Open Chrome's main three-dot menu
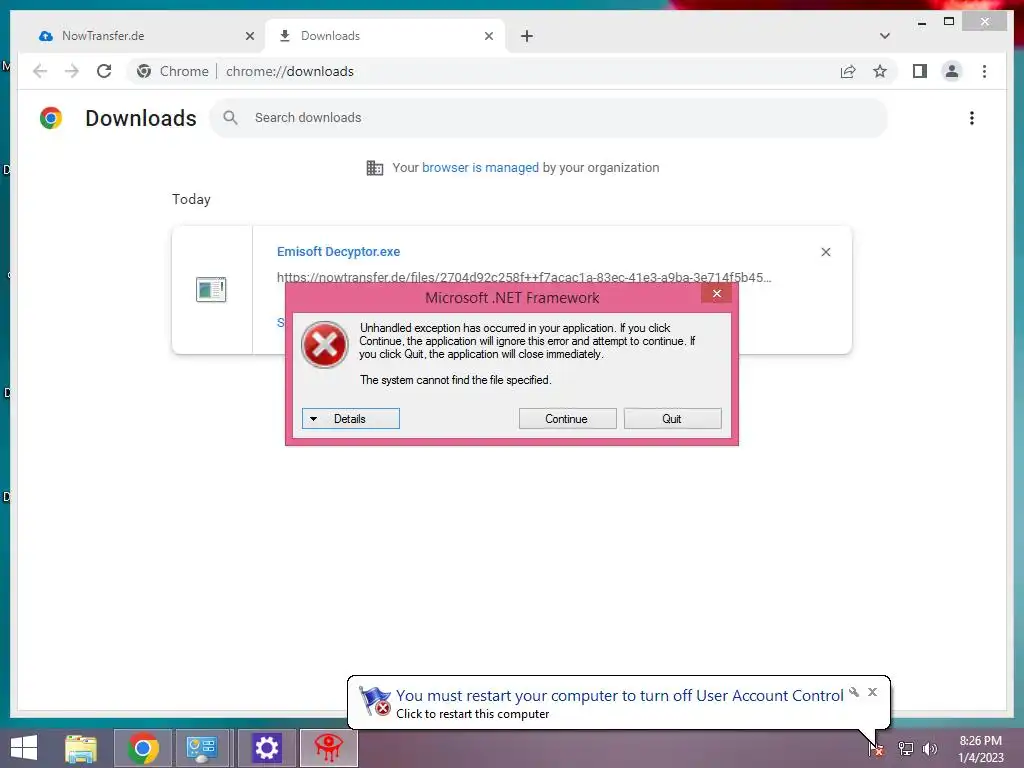 (x=984, y=71)
